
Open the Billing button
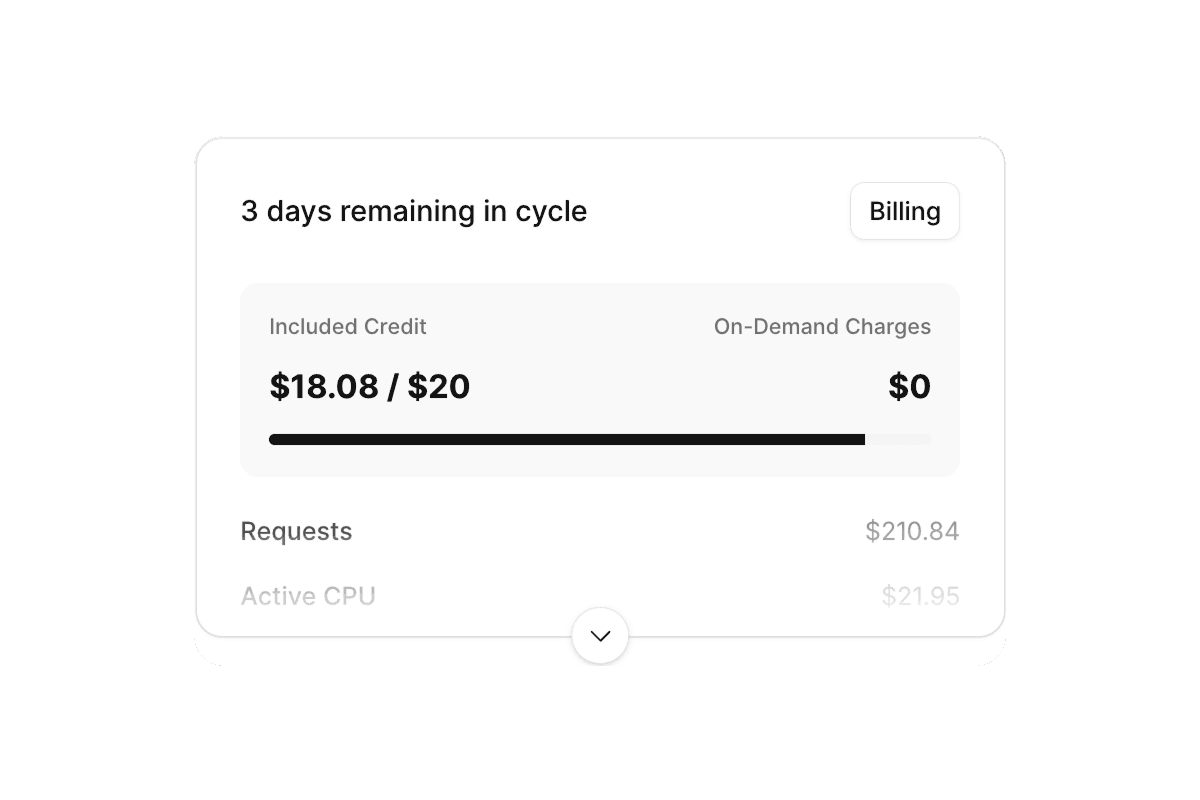coord(904,211)
